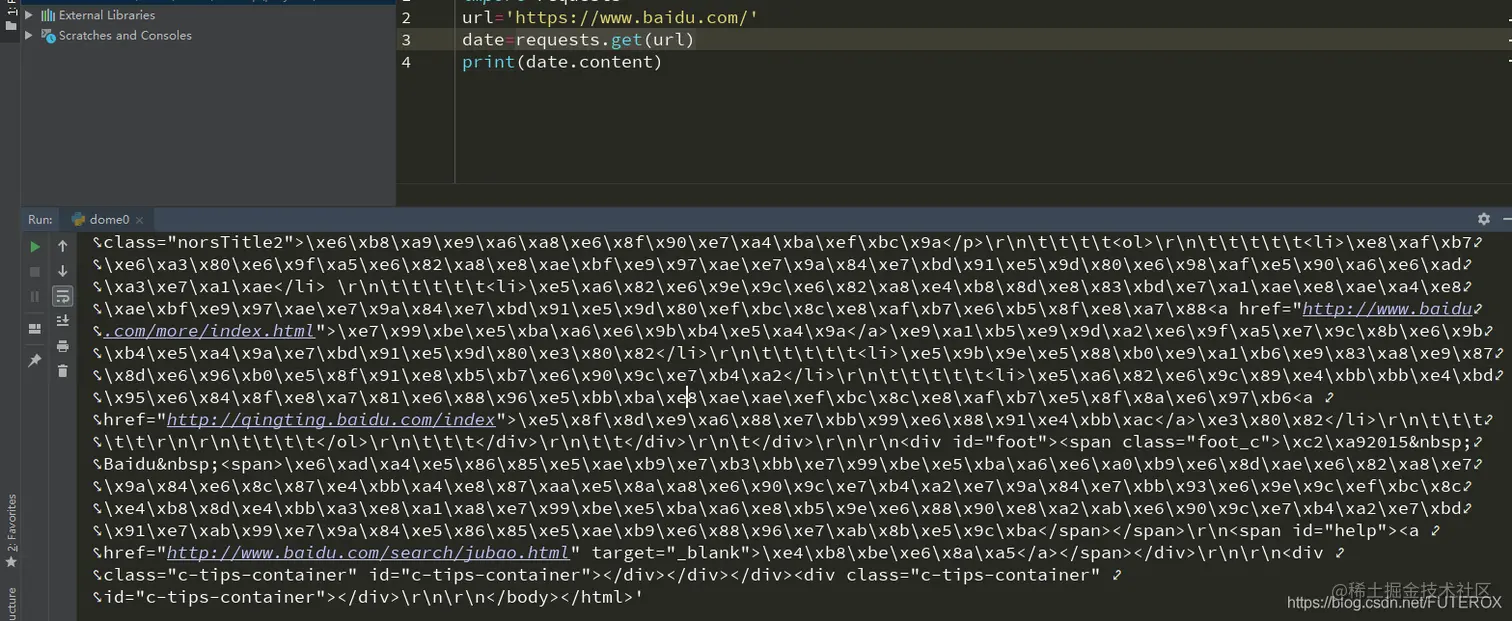Viewport: 1512px width, 621px height.
Task: Expand the Scratches and Consoles node
Action: (29, 35)
